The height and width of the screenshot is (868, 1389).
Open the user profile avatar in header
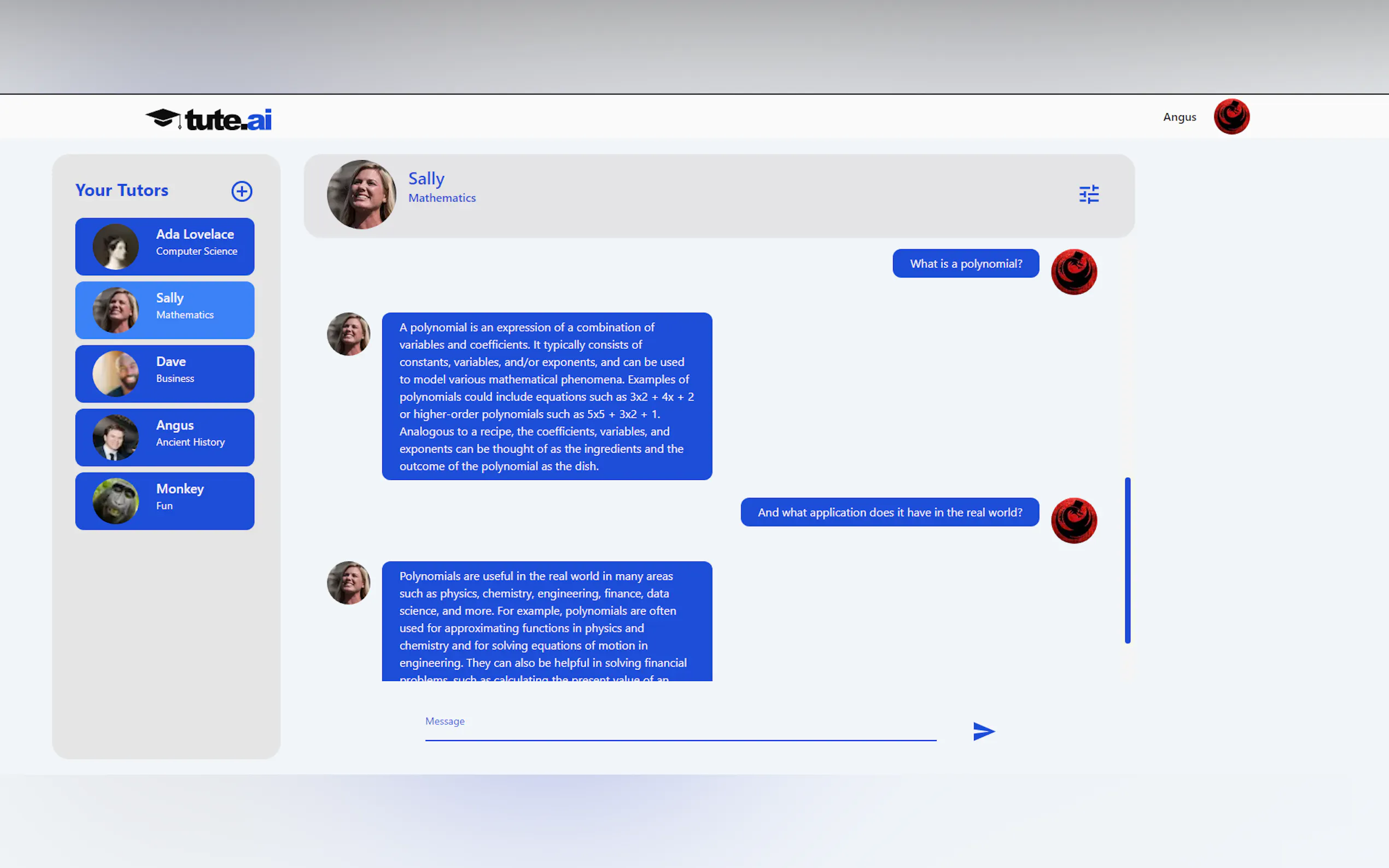(x=1232, y=116)
